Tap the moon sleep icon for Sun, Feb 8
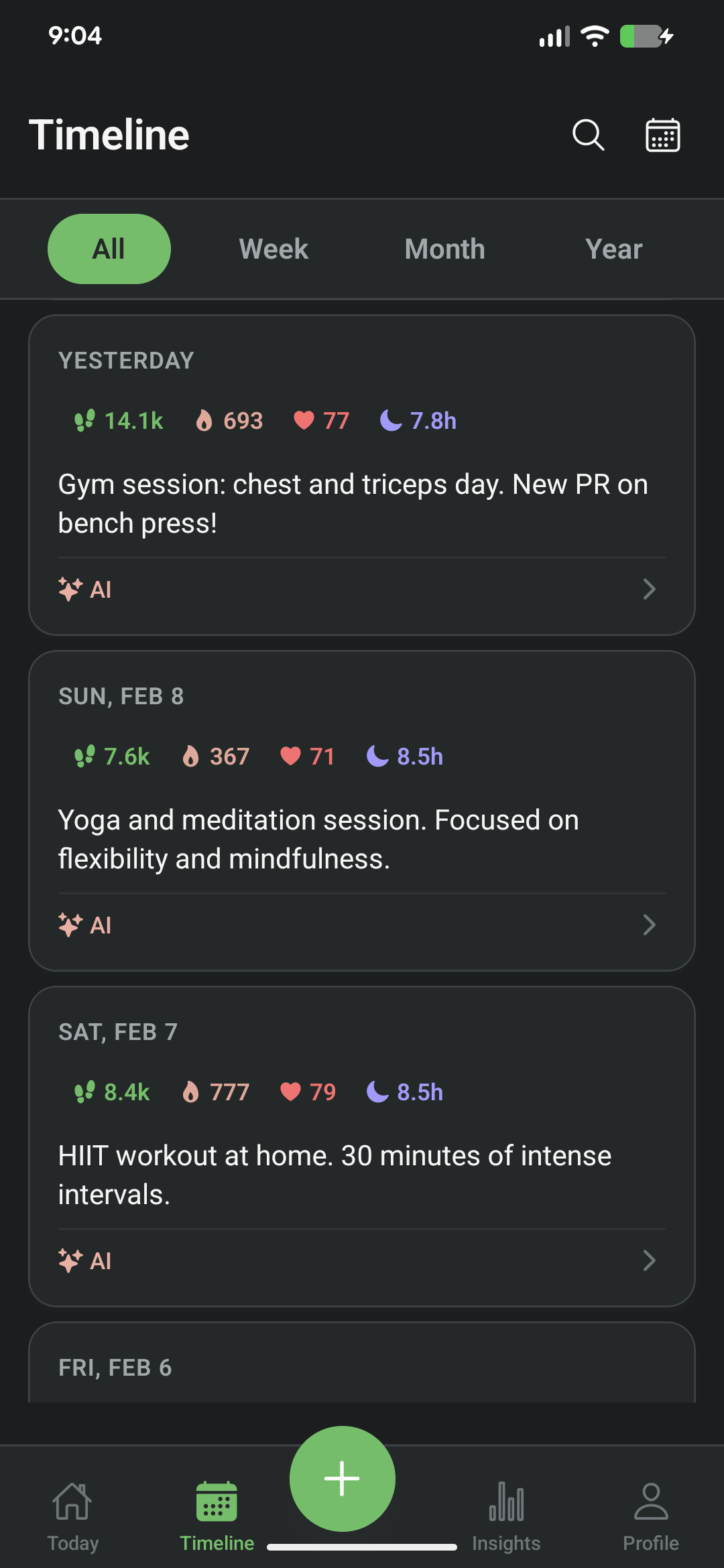 pos(377,757)
